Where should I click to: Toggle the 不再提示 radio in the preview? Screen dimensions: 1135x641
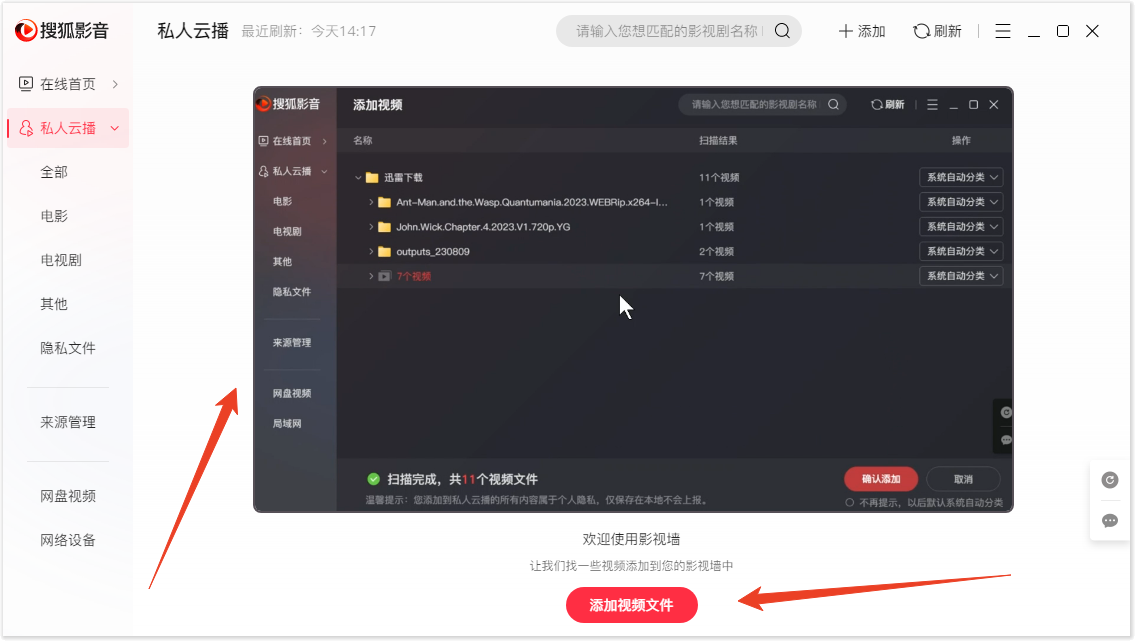[850, 502]
